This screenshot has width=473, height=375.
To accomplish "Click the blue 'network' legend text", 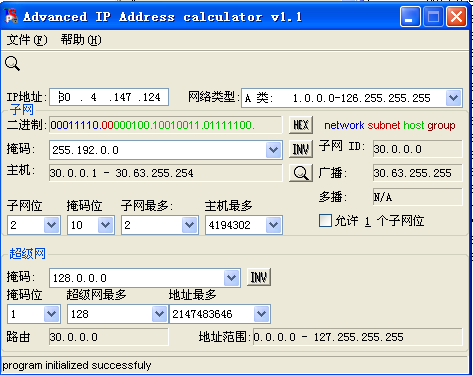I will pyautogui.click(x=344, y=125).
